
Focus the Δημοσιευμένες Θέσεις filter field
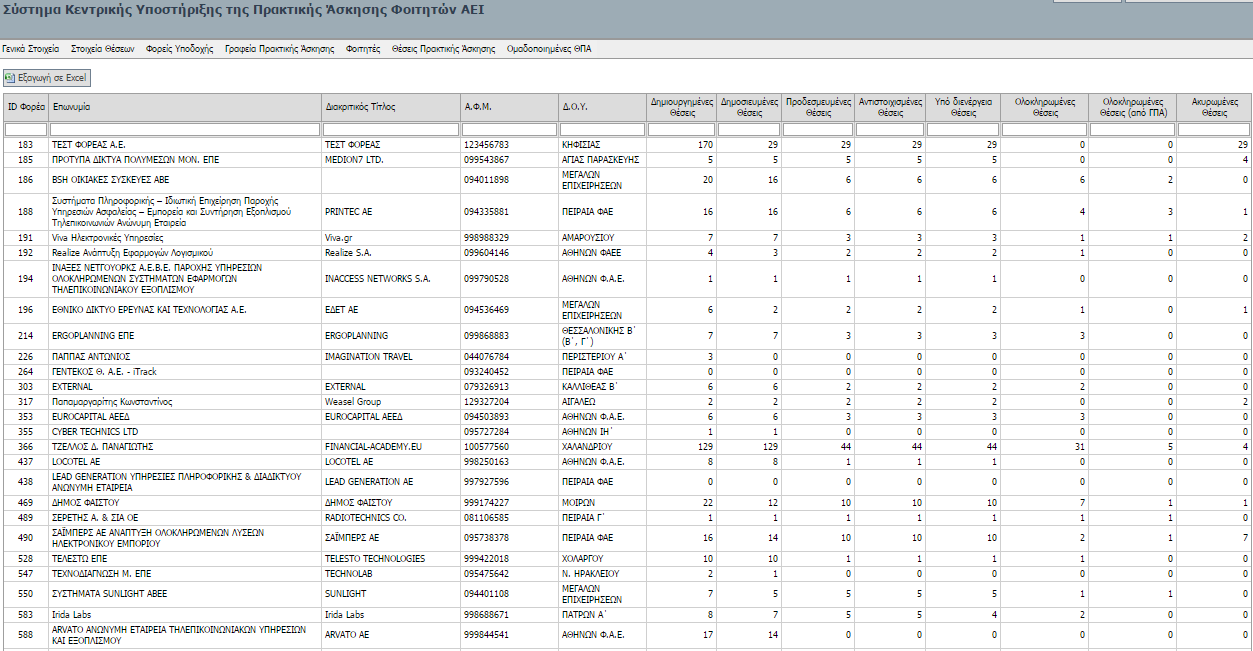[x=749, y=130]
